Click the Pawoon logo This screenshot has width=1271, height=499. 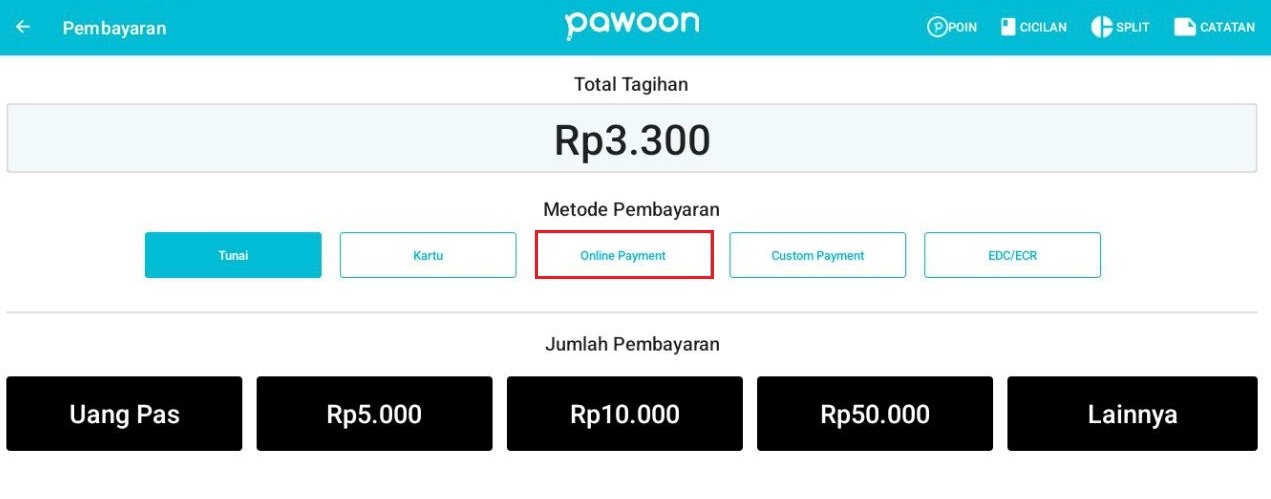coord(631,24)
